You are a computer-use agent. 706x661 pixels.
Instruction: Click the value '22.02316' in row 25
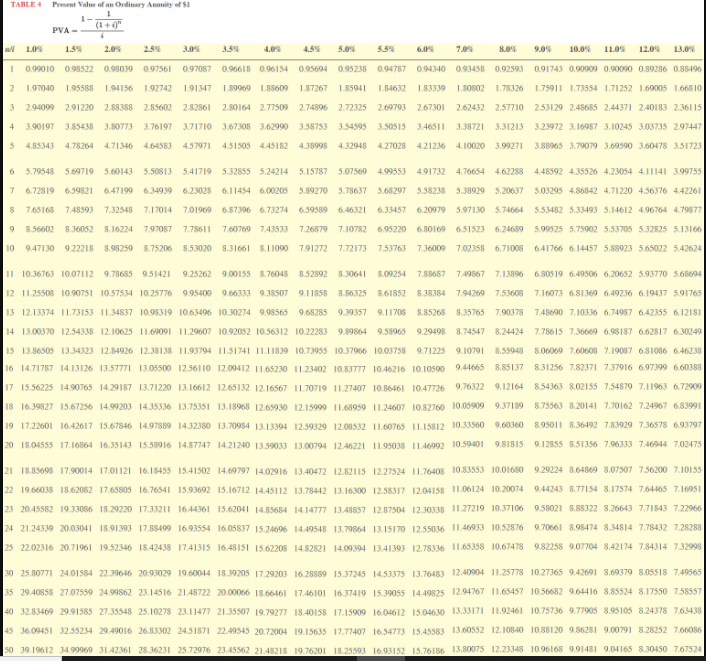click(38, 548)
